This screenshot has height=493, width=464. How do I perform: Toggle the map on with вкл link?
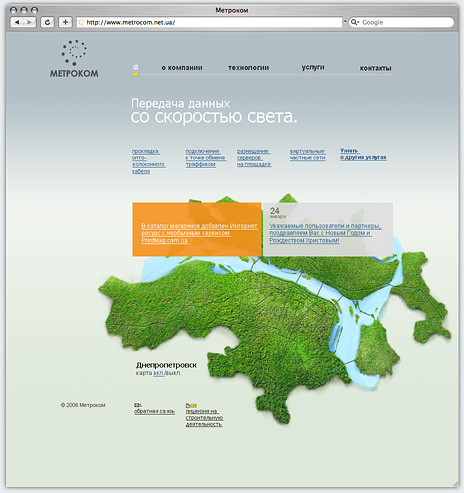[158, 373]
